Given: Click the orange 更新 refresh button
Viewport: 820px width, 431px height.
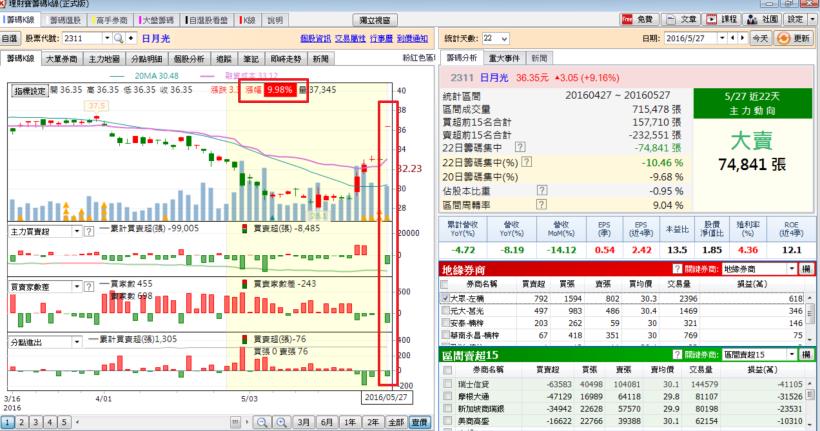Looking at the screenshot, I should 794,38.
